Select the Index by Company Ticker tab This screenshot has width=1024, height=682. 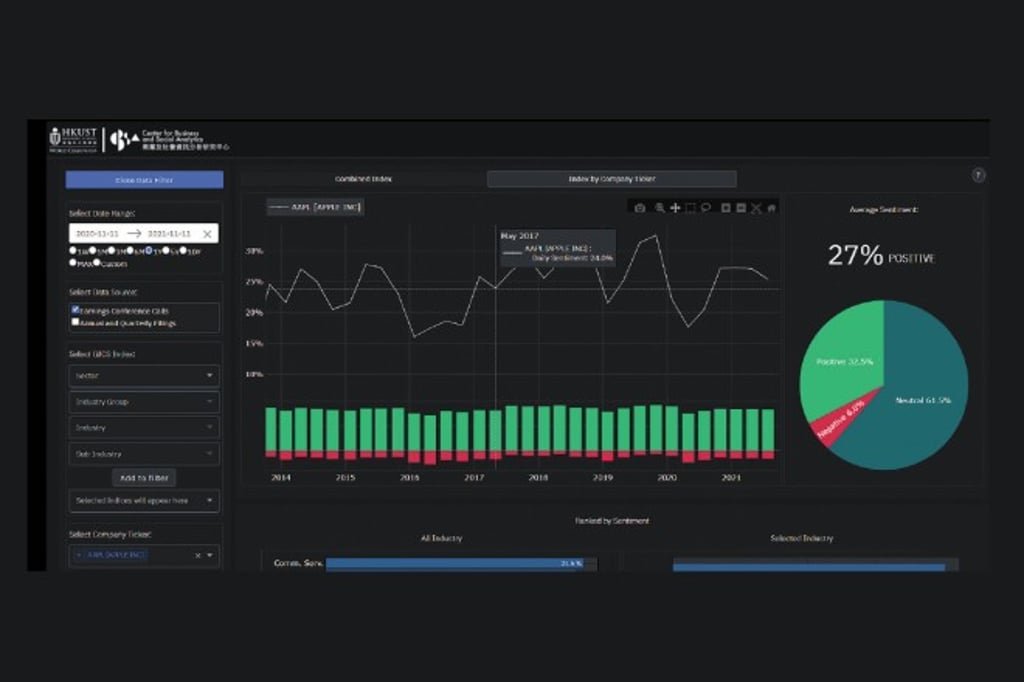tap(611, 179)
